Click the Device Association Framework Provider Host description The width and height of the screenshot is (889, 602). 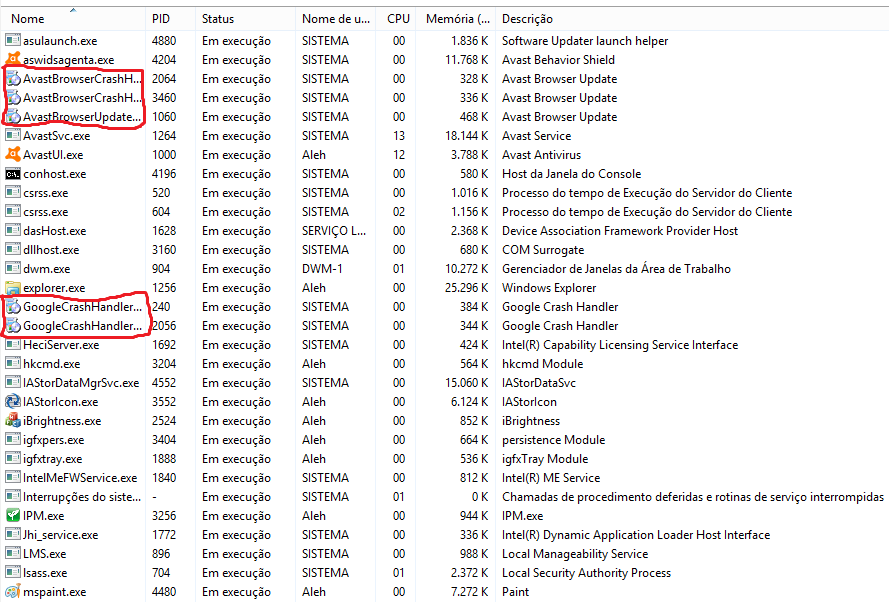tap(620, 231)
